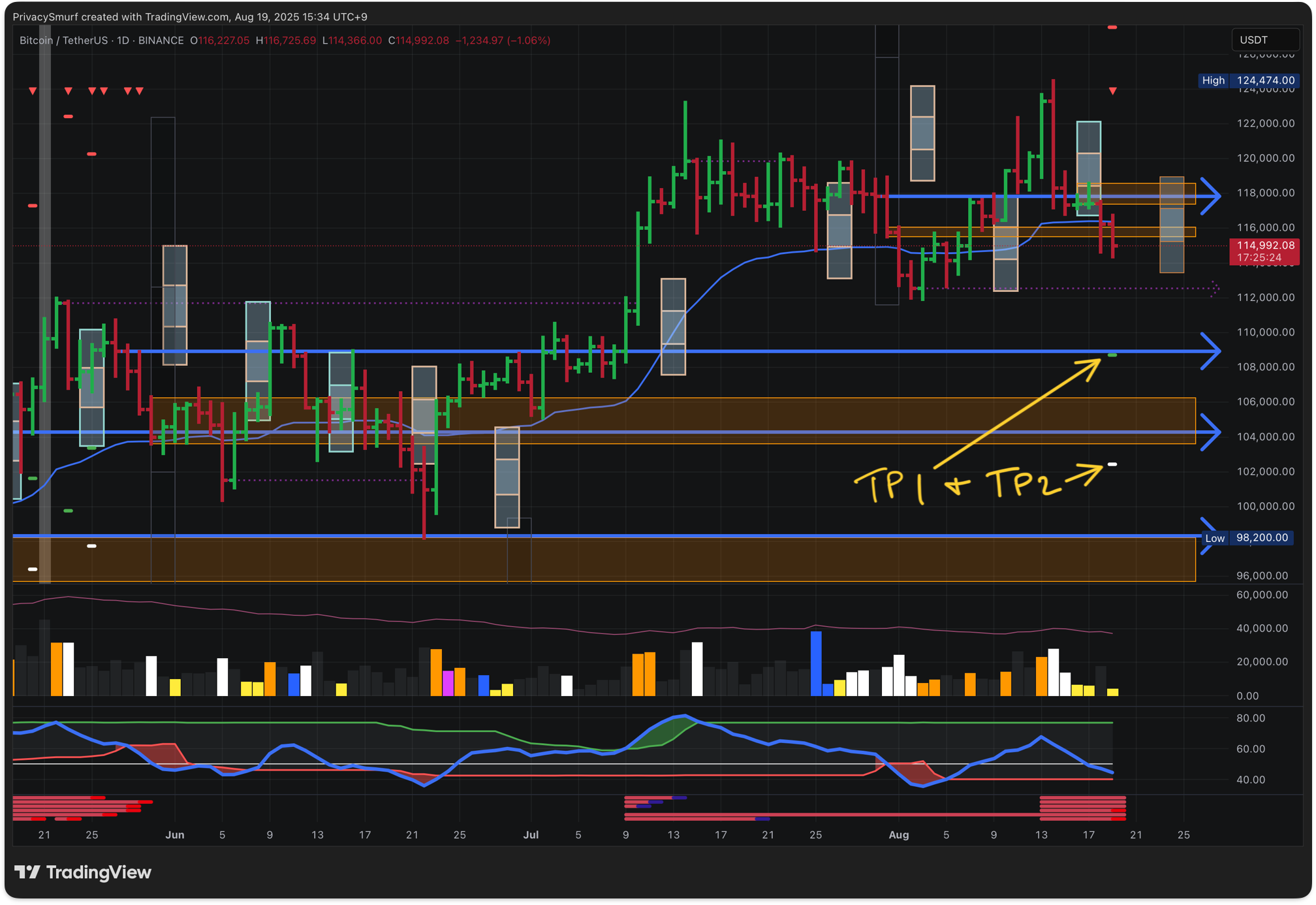Click the Jul label on the date axis
The image size is (1316, 905).
[x=531, y=834]
